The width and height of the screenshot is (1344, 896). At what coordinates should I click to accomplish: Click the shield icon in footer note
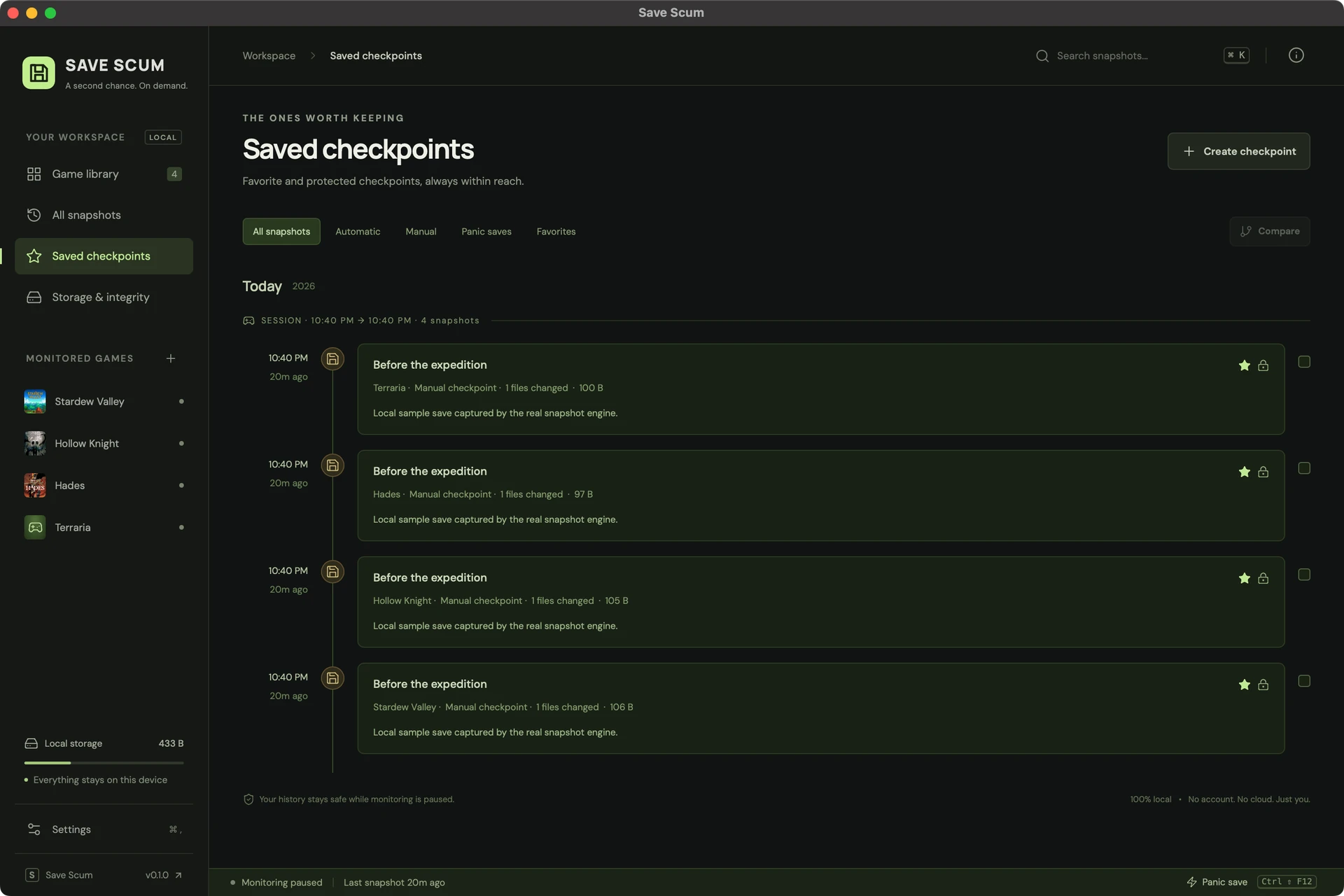pos(248,799)
